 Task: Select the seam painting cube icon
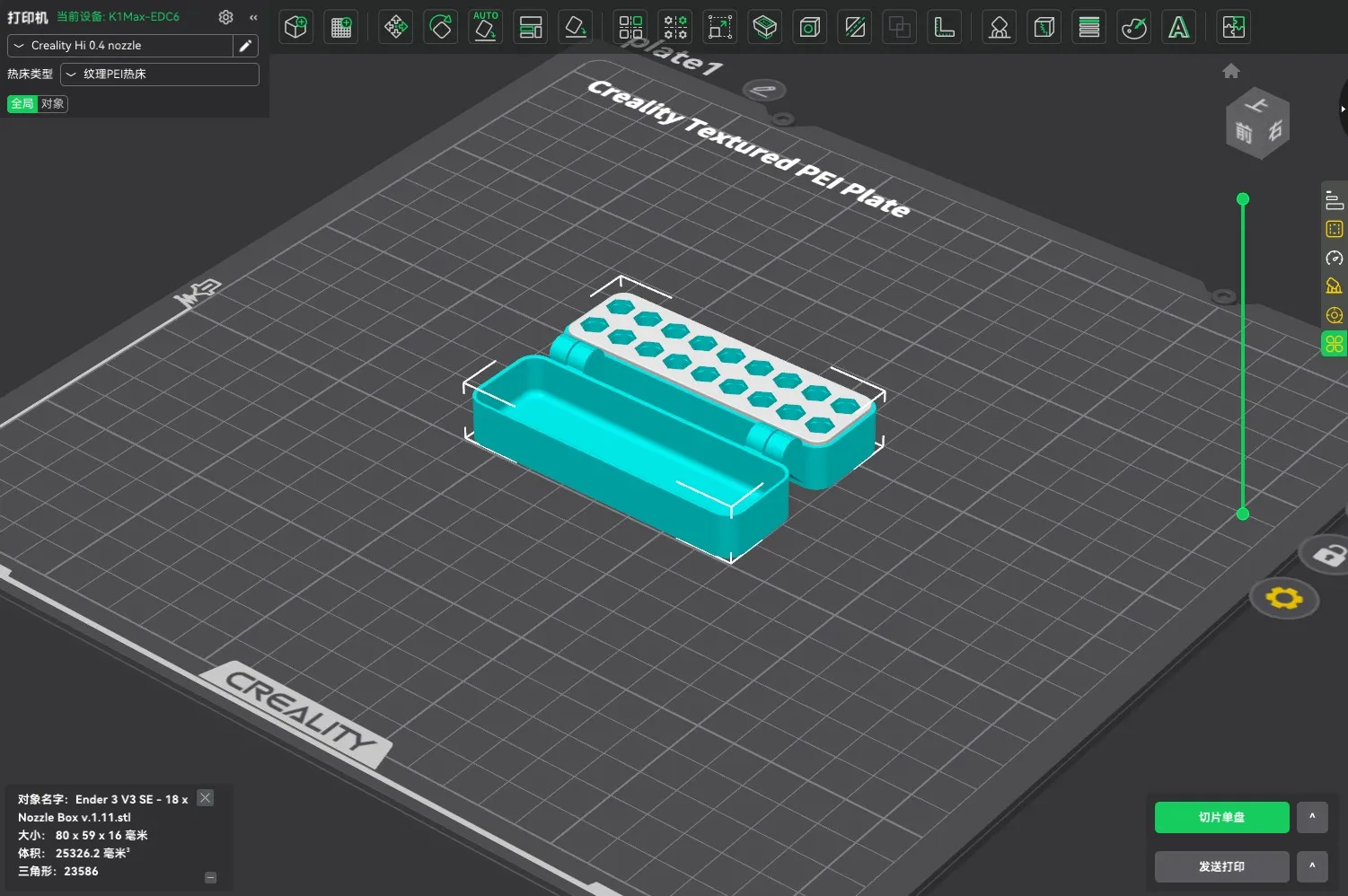1044,27
